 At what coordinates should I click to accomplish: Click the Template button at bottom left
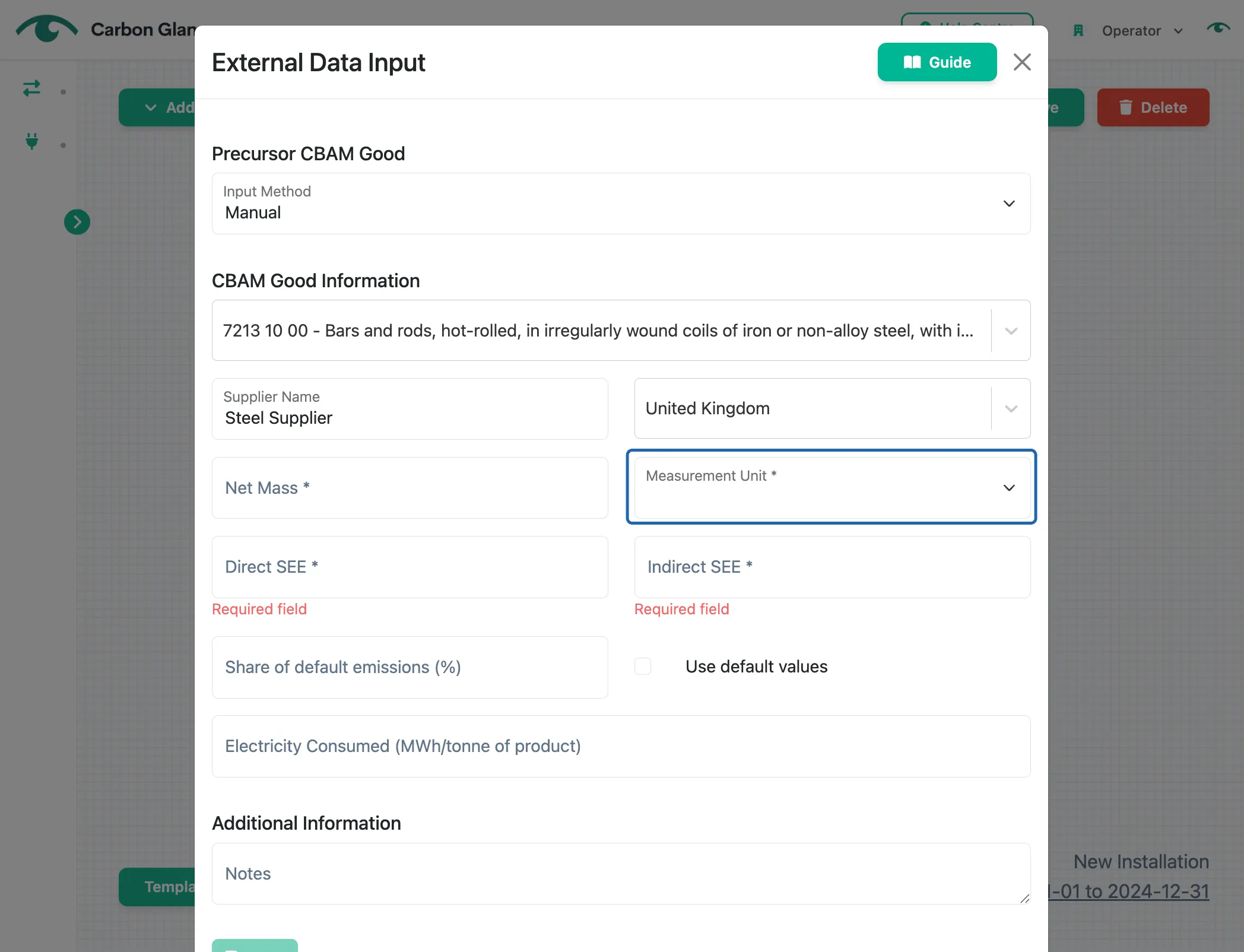point(157,887)
